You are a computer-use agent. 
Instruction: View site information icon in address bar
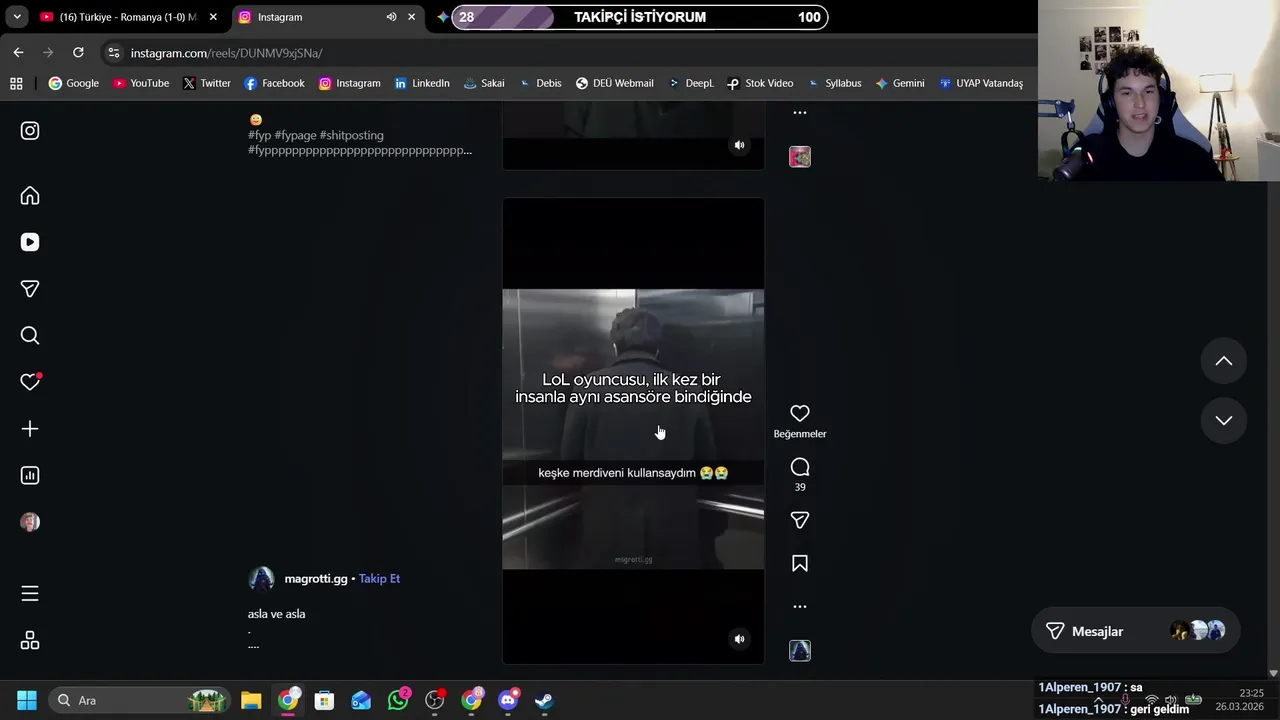(114, 53)
